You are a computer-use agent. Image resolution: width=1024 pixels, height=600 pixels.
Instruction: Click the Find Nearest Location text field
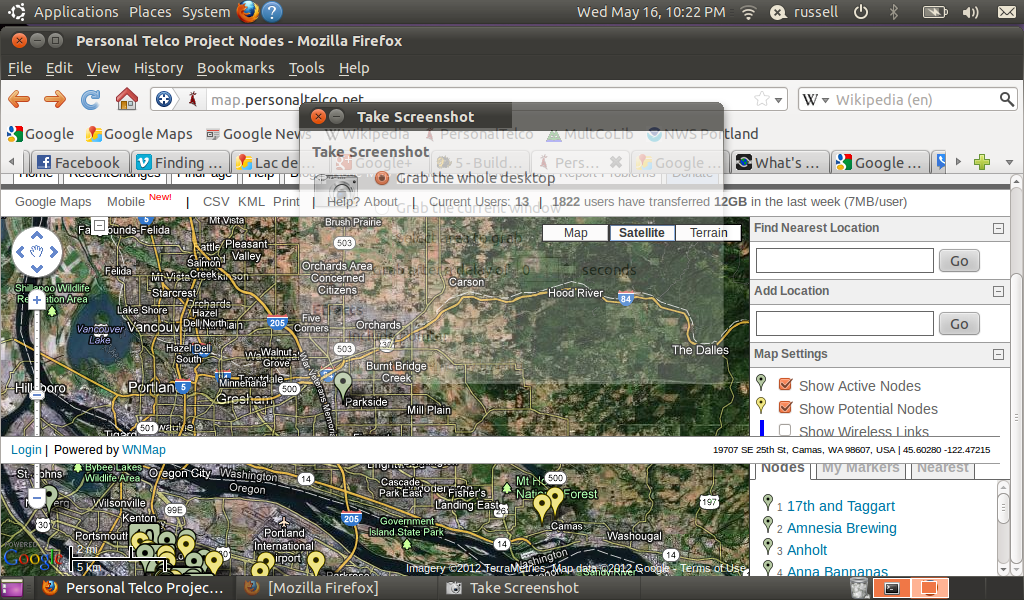[844, 261]
